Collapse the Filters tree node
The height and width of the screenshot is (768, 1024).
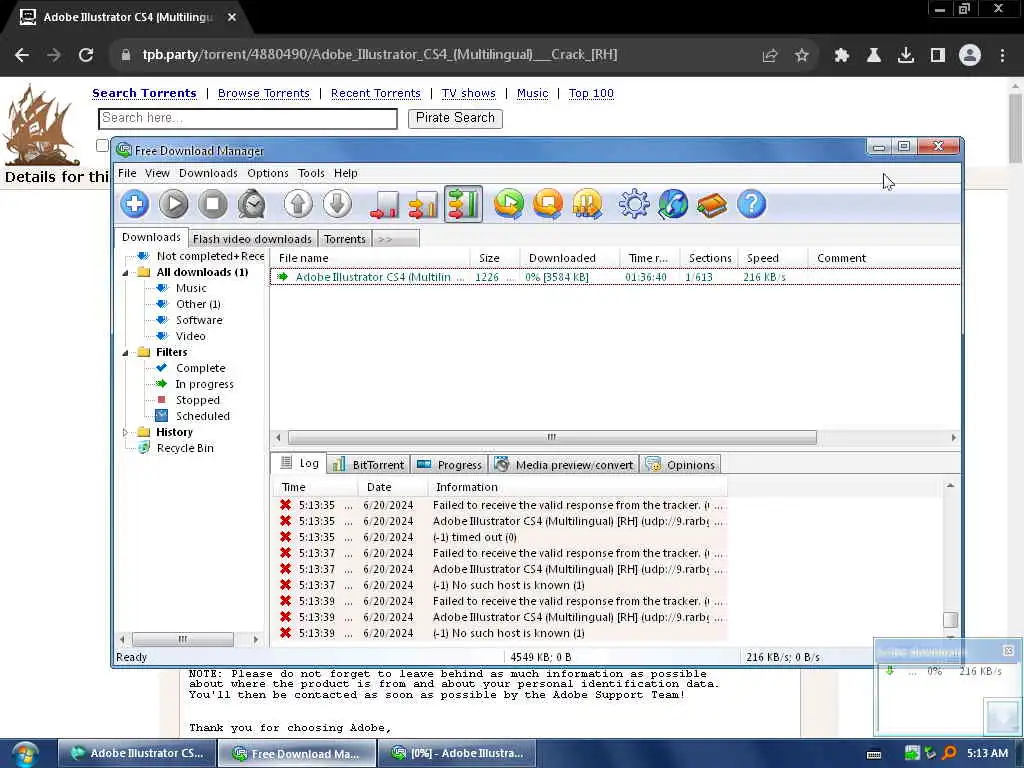(125, 352)
